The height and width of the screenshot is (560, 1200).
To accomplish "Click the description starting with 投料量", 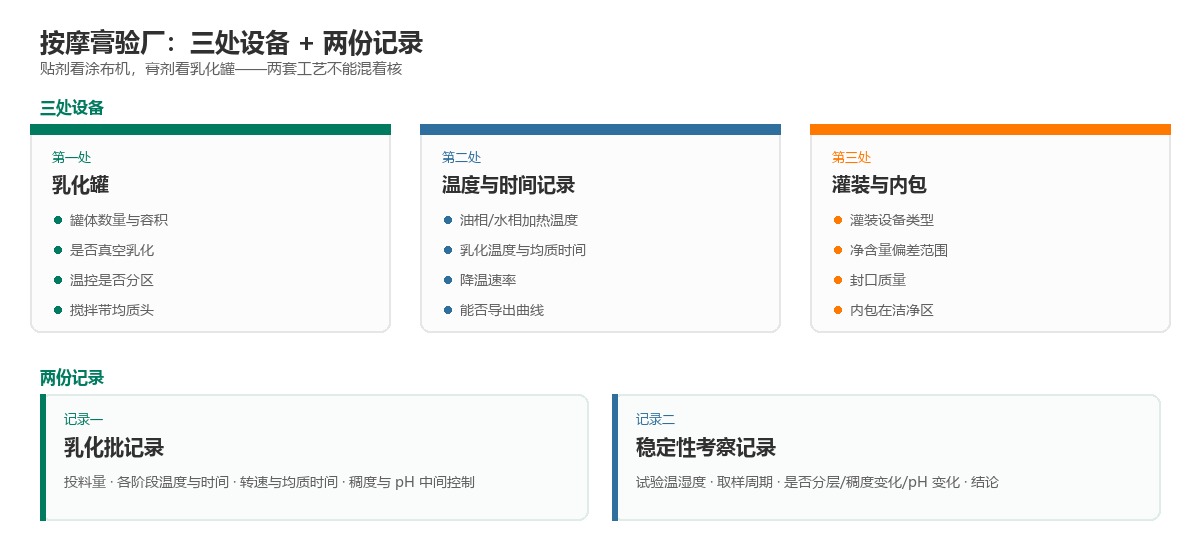I will (x=270, y=482).
